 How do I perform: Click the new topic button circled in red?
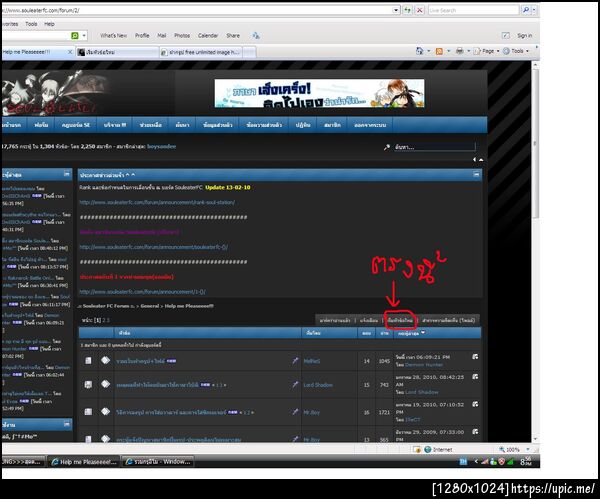click(x=400, y=320)
